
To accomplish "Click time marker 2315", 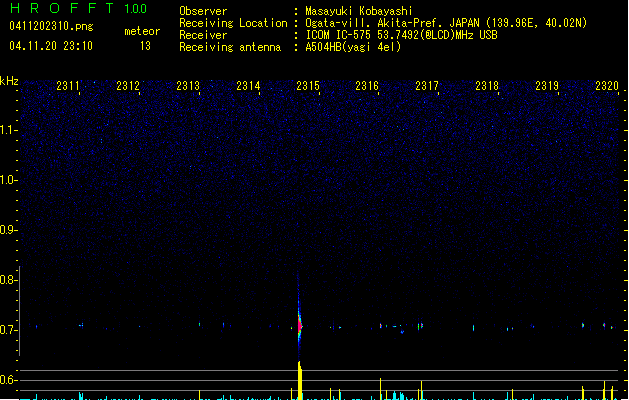I will [x=308, y=86].
